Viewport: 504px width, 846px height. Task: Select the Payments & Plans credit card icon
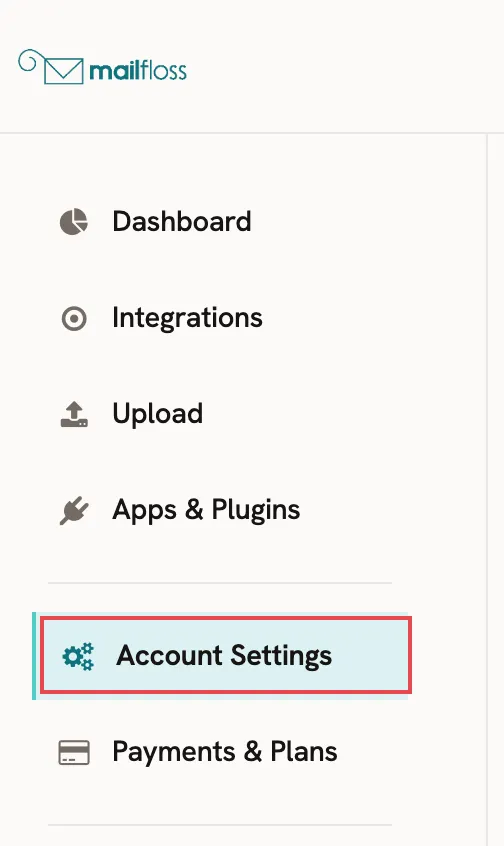pyautogui.click(x=74, y=752)
